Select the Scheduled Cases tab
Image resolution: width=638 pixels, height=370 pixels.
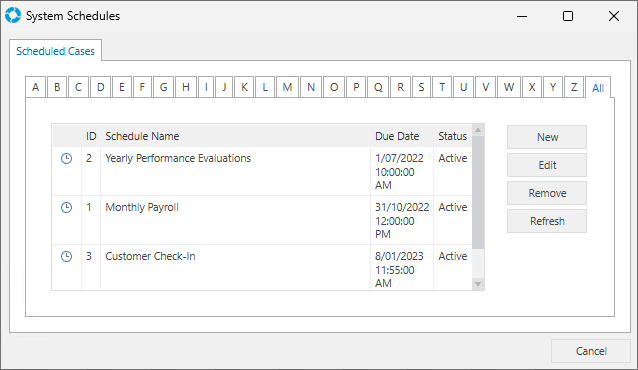[55, 51]
